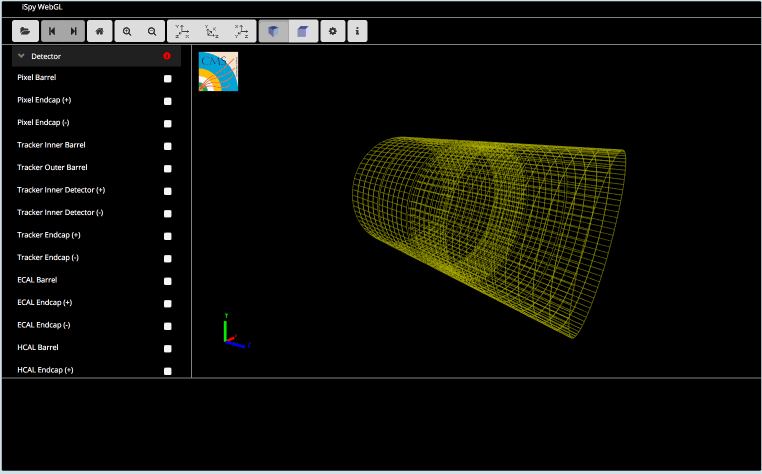Viewport: 762px width, 474px height.
Task: Reset view with the home icon
Action: point(100,31)
